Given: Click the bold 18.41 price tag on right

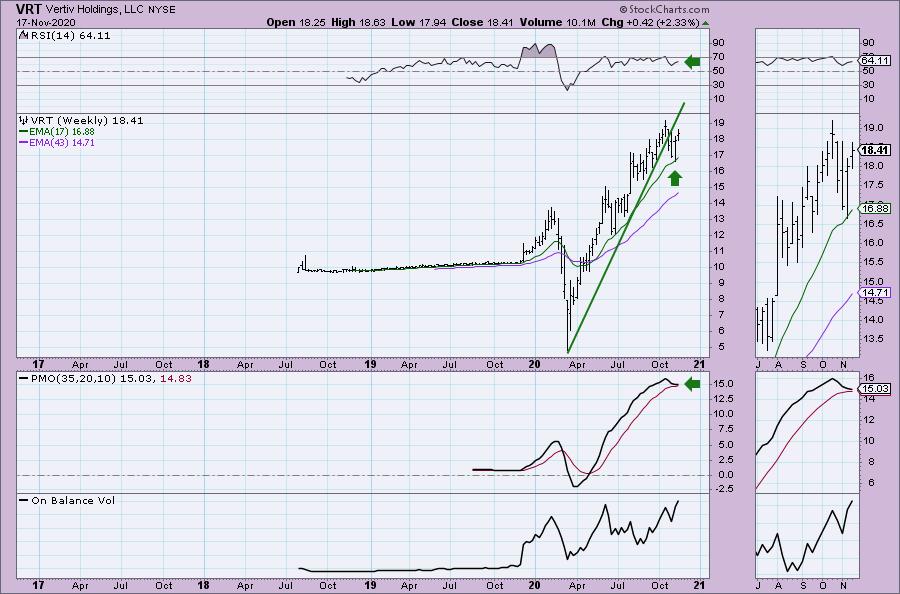Looking at the screenshot, I should click(x=876, y=150).
